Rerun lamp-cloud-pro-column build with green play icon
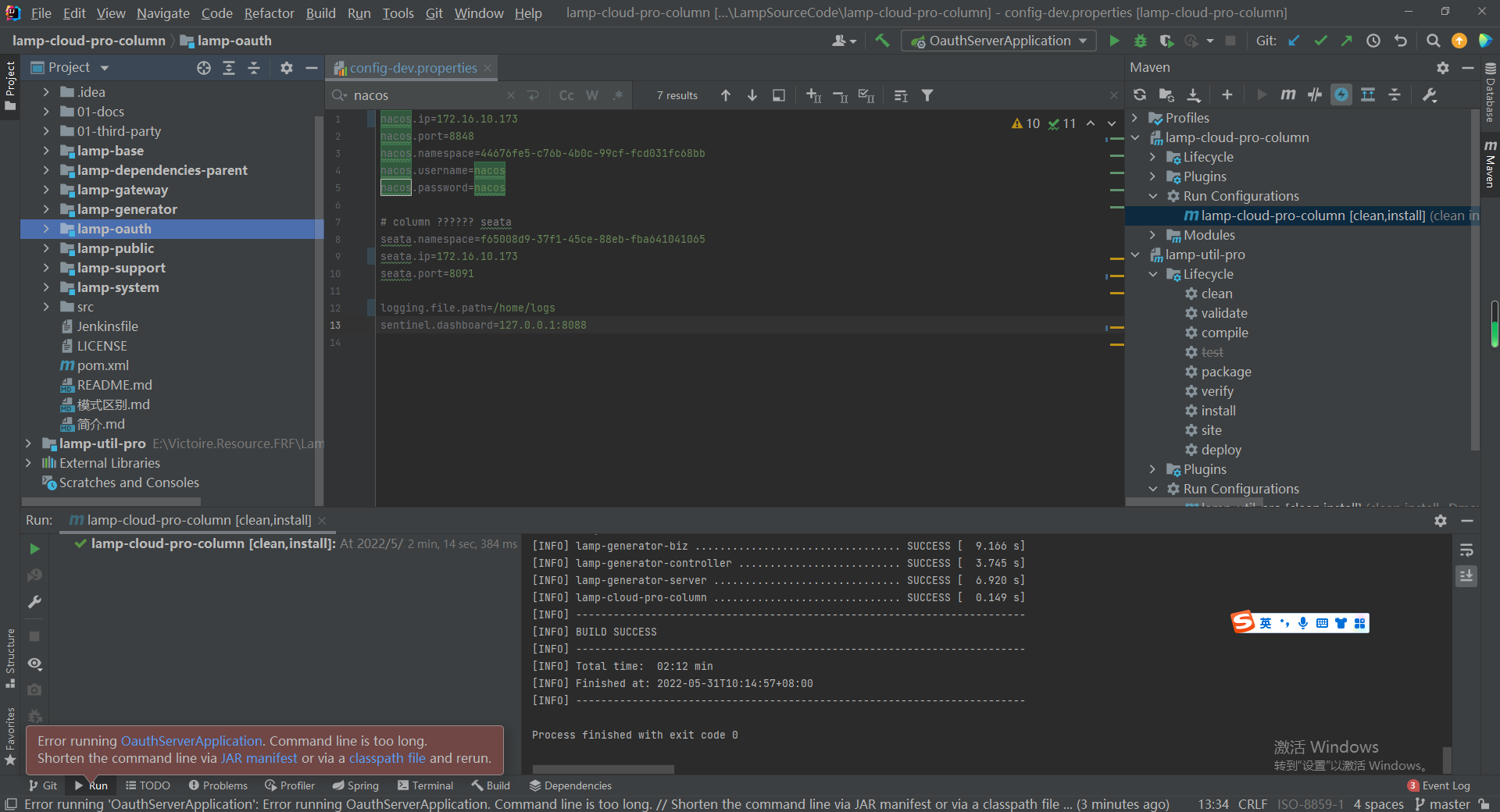This screenshot has height=812, width=1500. click(34, 549)
